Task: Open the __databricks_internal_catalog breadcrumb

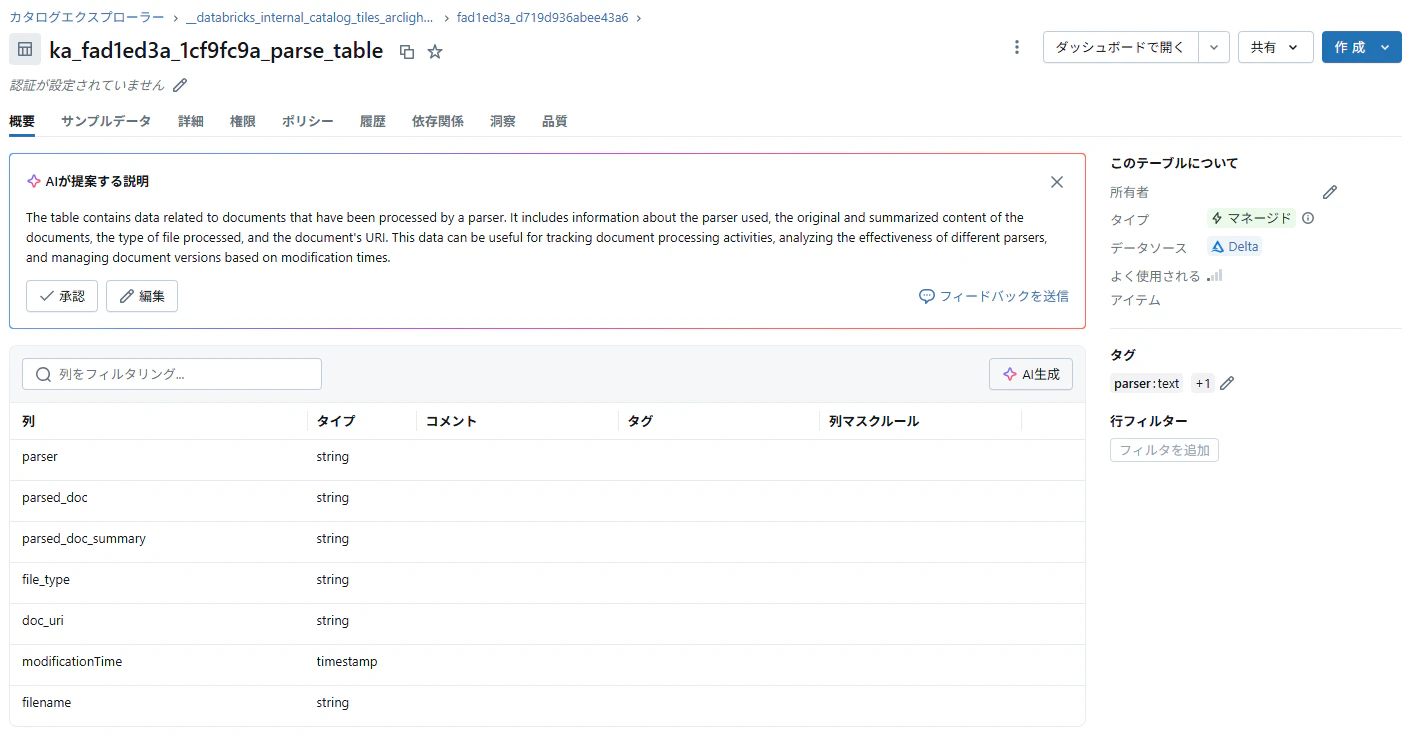Action: click(310, 17)
